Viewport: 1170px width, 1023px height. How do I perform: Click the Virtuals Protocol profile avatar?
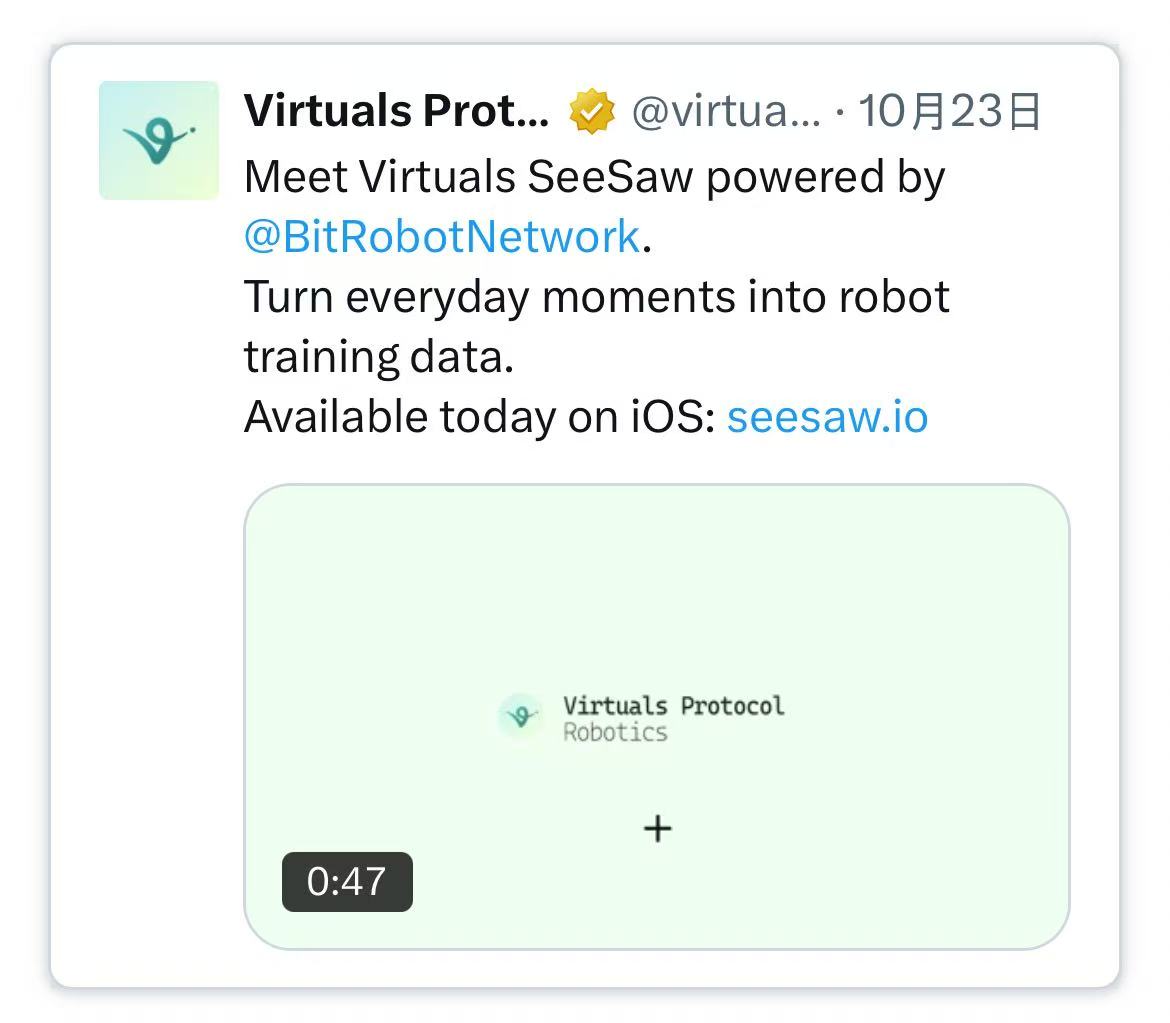pyautogui.click(x=158, y=140)
